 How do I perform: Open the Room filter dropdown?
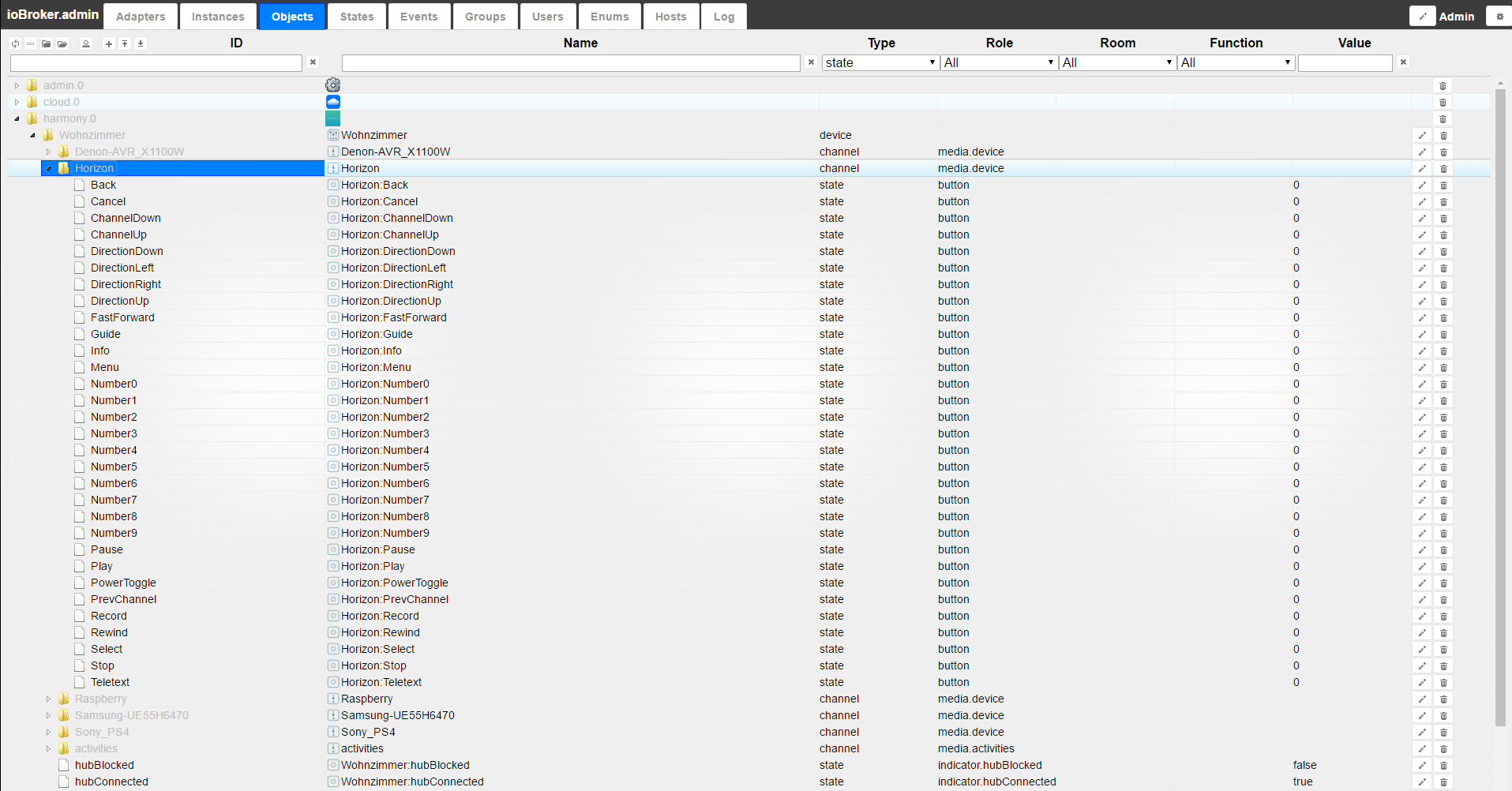point(1116,62)
